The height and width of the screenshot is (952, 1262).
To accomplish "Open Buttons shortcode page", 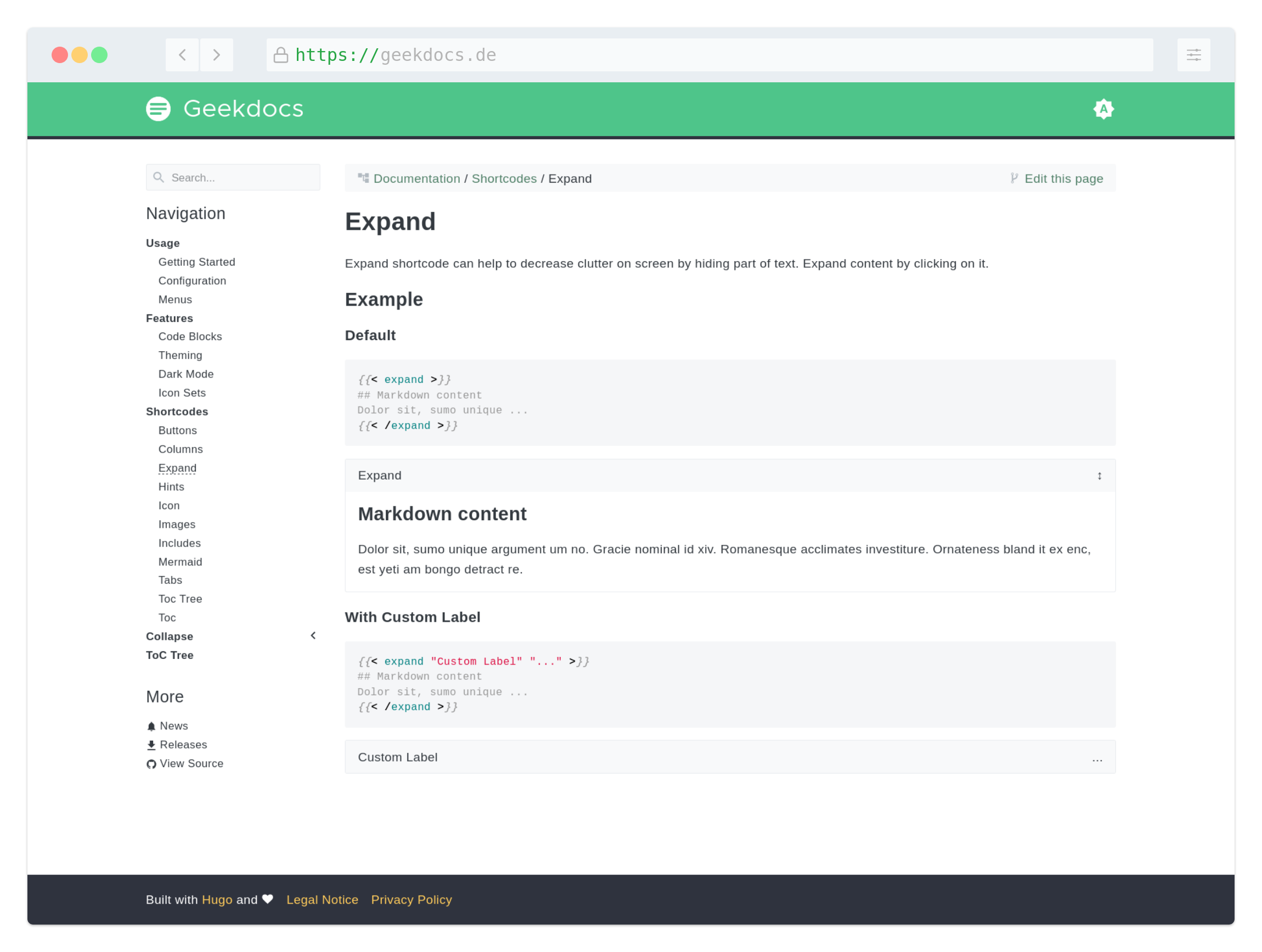I will coord(177,431).
